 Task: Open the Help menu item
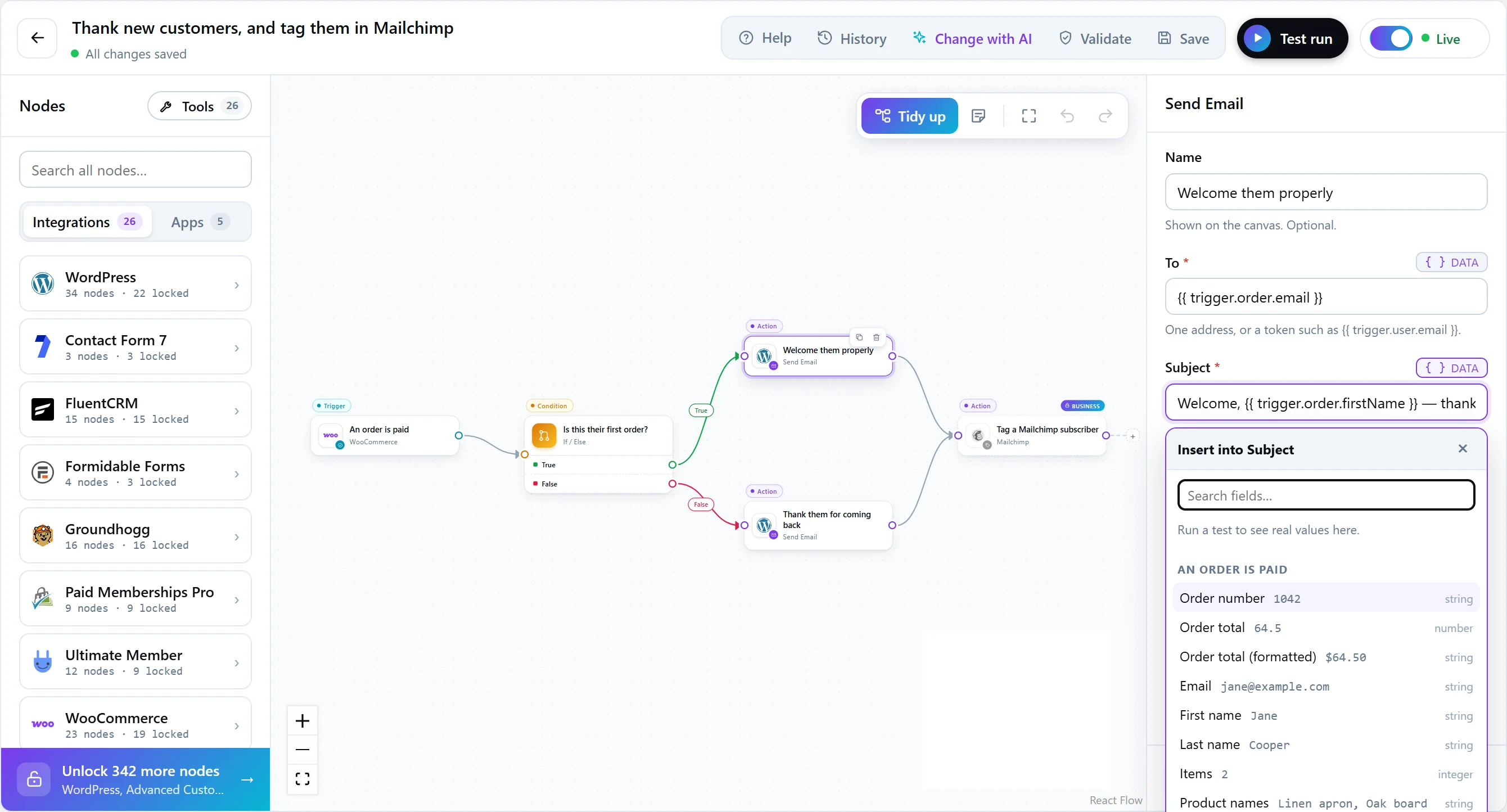(x=765, y=39)
